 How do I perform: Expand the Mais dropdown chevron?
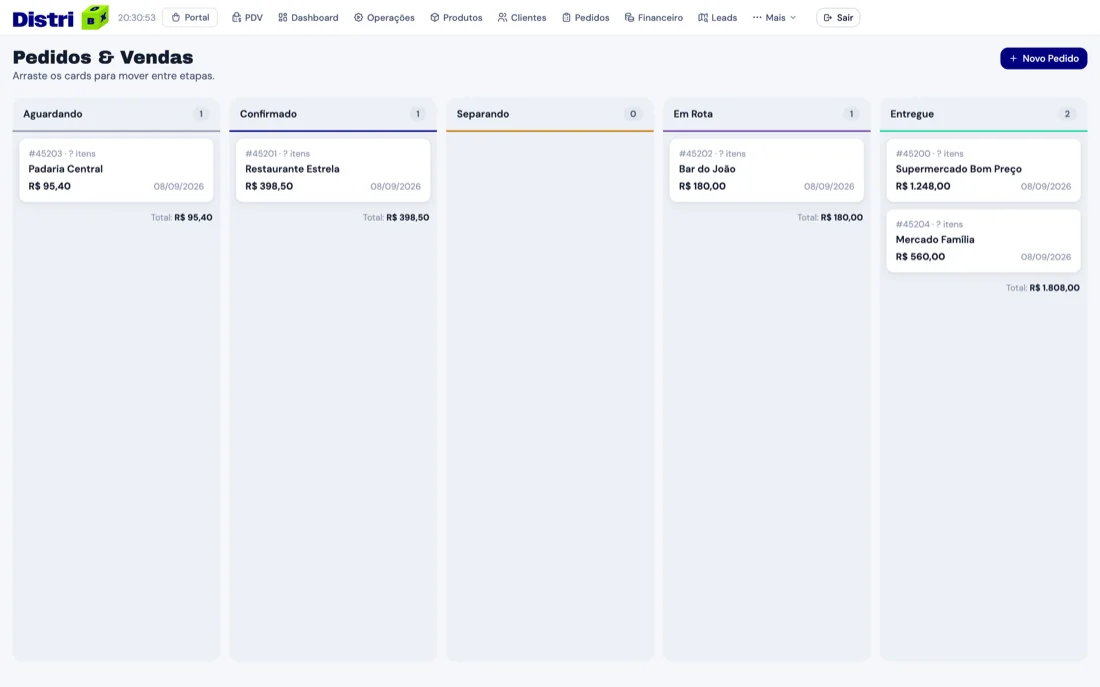[x=793, y=18]
